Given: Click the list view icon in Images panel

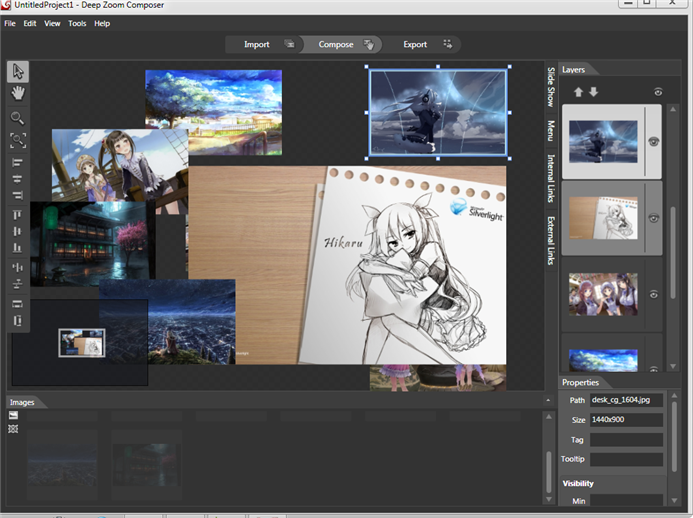Looking at the screenshot, I should click(x=13, y=415).
